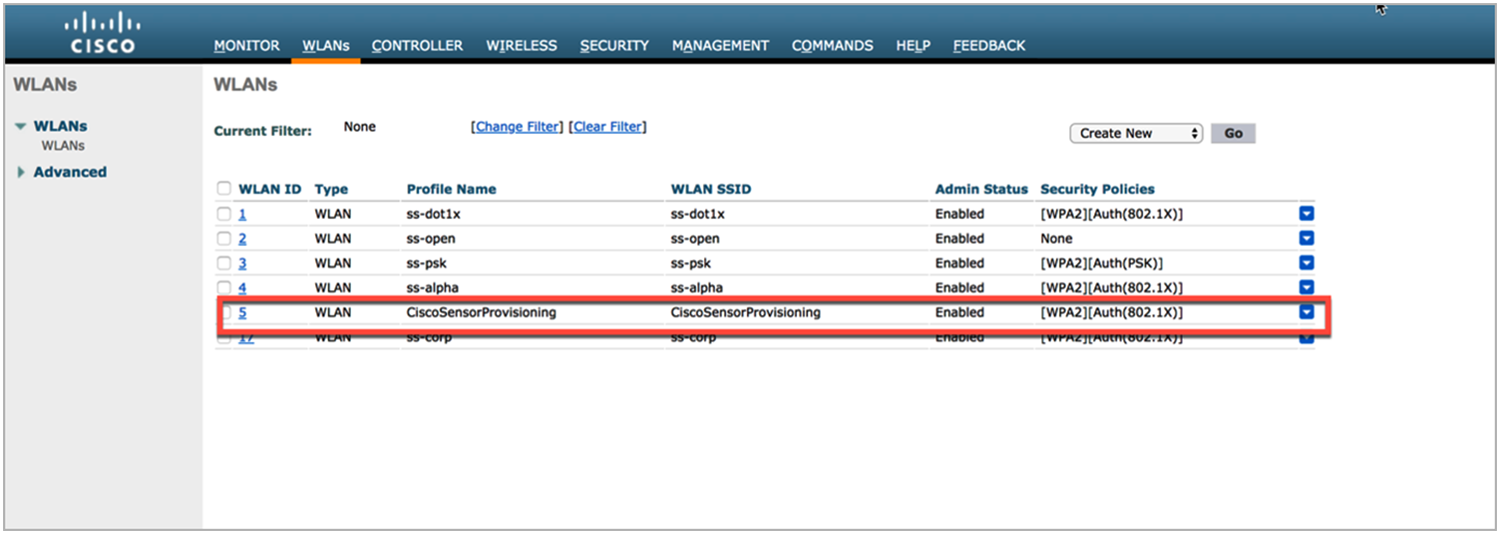Screen dimensions: 1500x534
Task: Open row menu for ss-dot1x WLAN
Action: (x=1306, y=214)
